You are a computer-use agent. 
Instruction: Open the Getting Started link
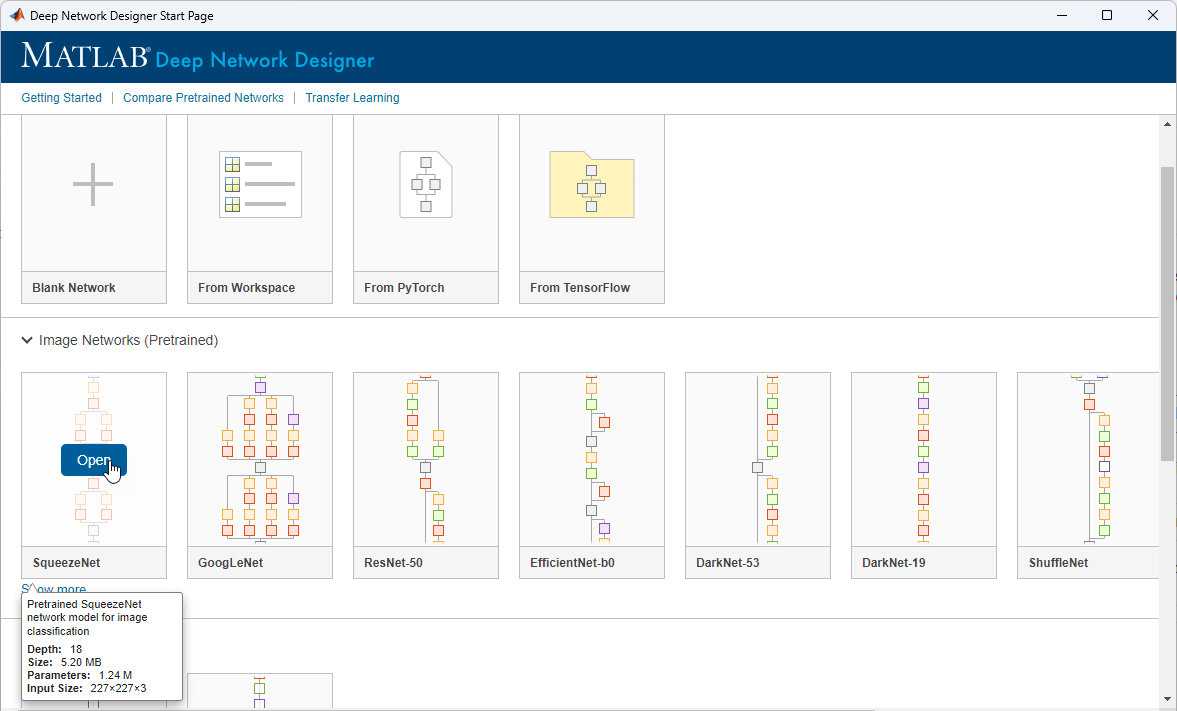pyautogui.click(x=62, y=98)
